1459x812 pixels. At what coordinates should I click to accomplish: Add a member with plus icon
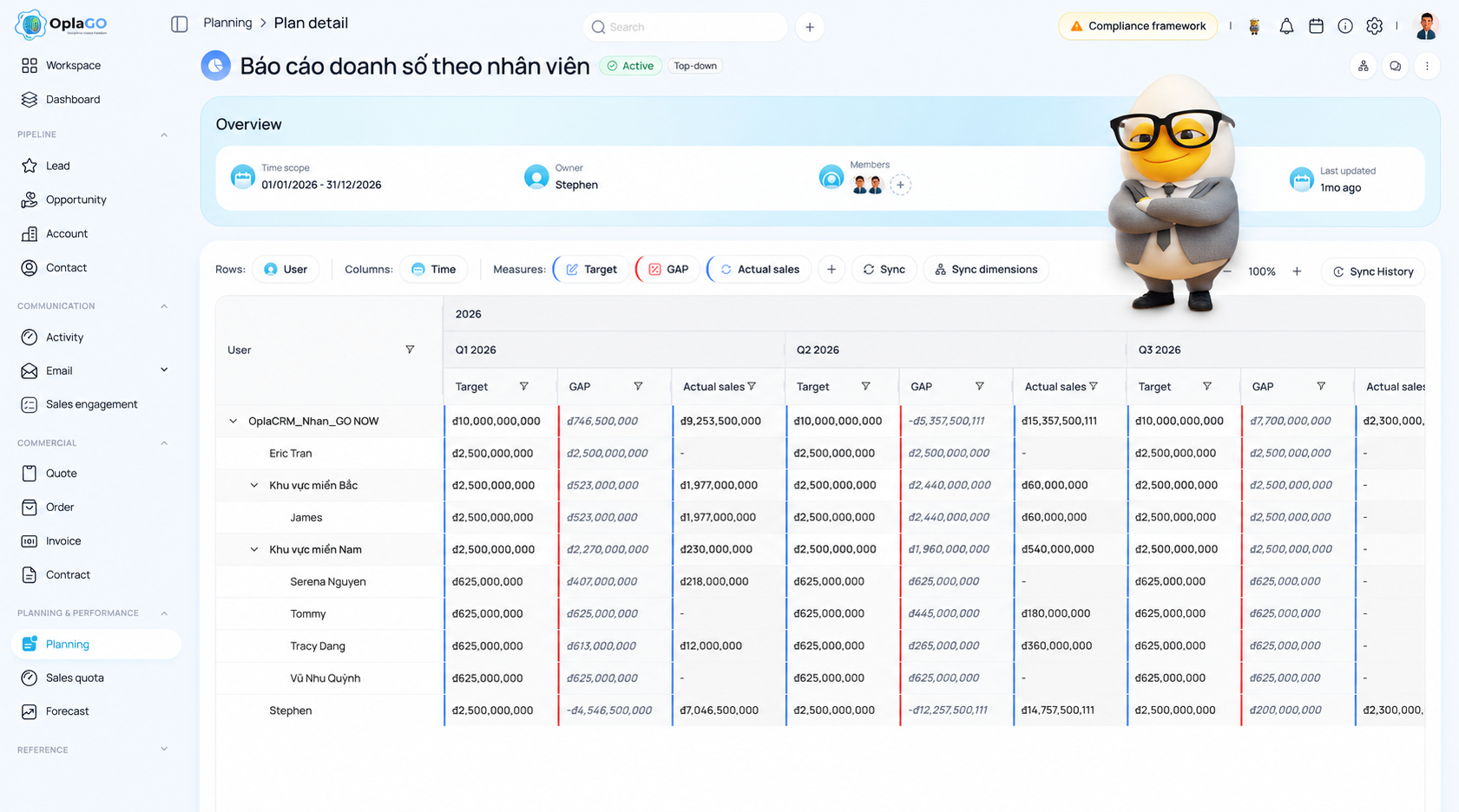[x=900, y=185]
